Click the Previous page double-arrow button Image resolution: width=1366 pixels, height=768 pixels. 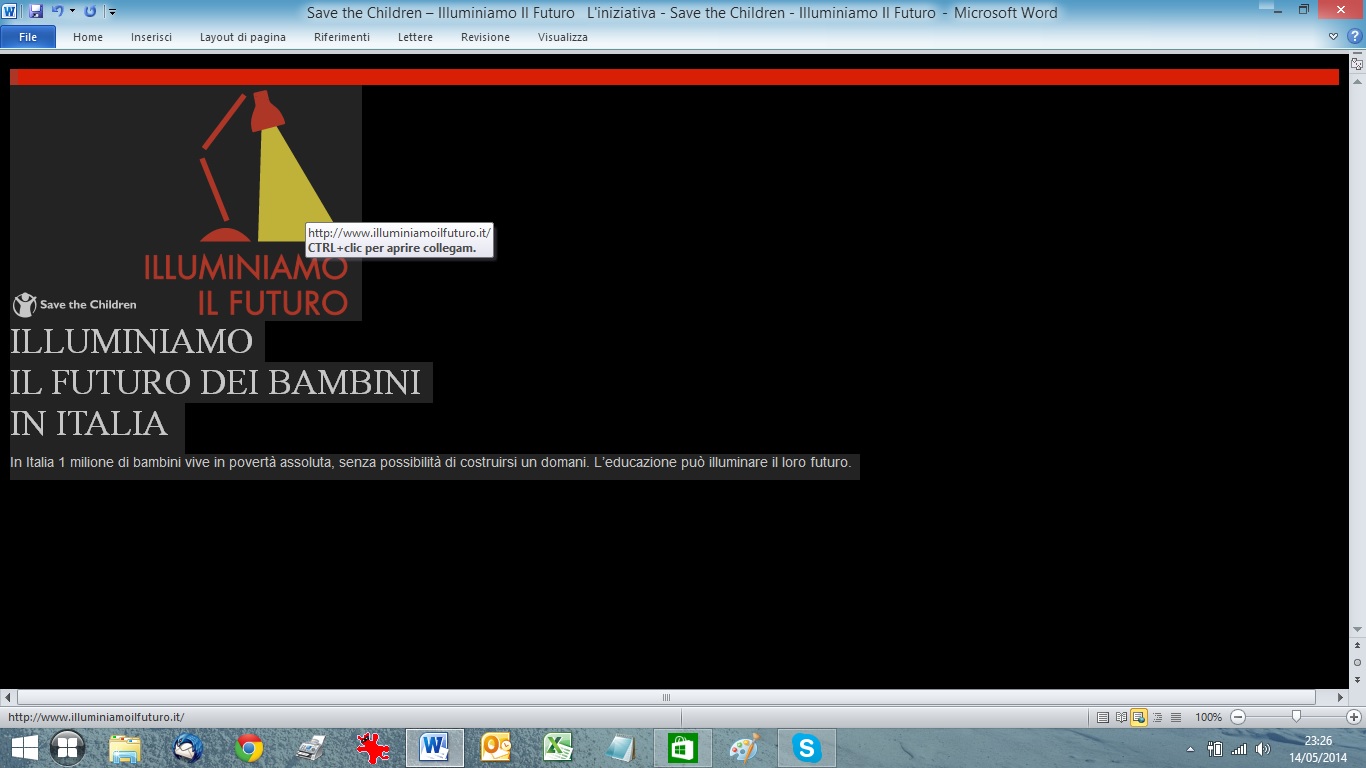point(1357,646)
